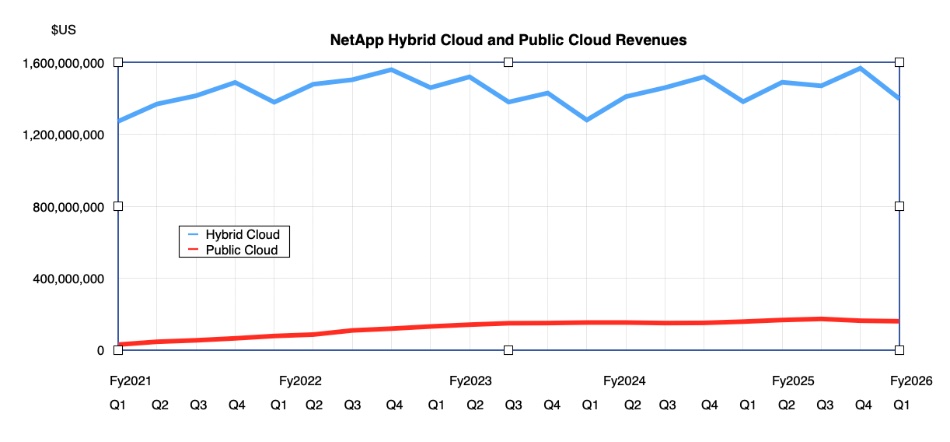
Task: Click the top-middle selection handle of the chart
Action: click(x=508, y=62)
